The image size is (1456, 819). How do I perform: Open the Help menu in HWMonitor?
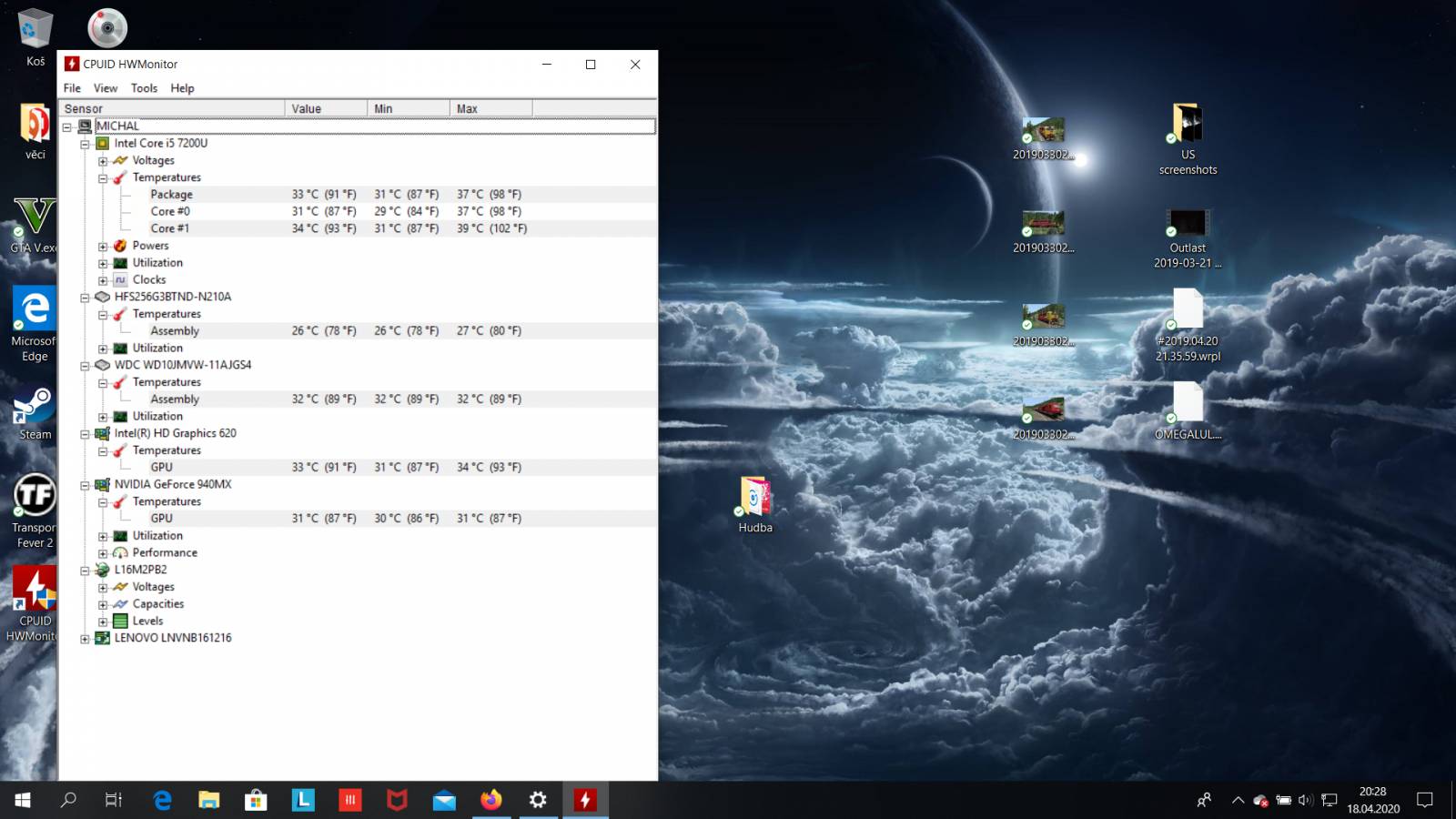pyautogui.click(x=182, y=88)
